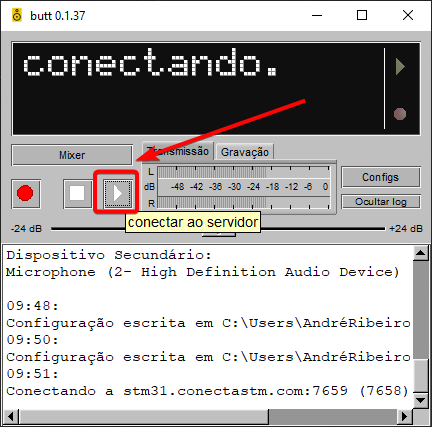Click the butt speaker icon in the title bar

coord(17,15)
